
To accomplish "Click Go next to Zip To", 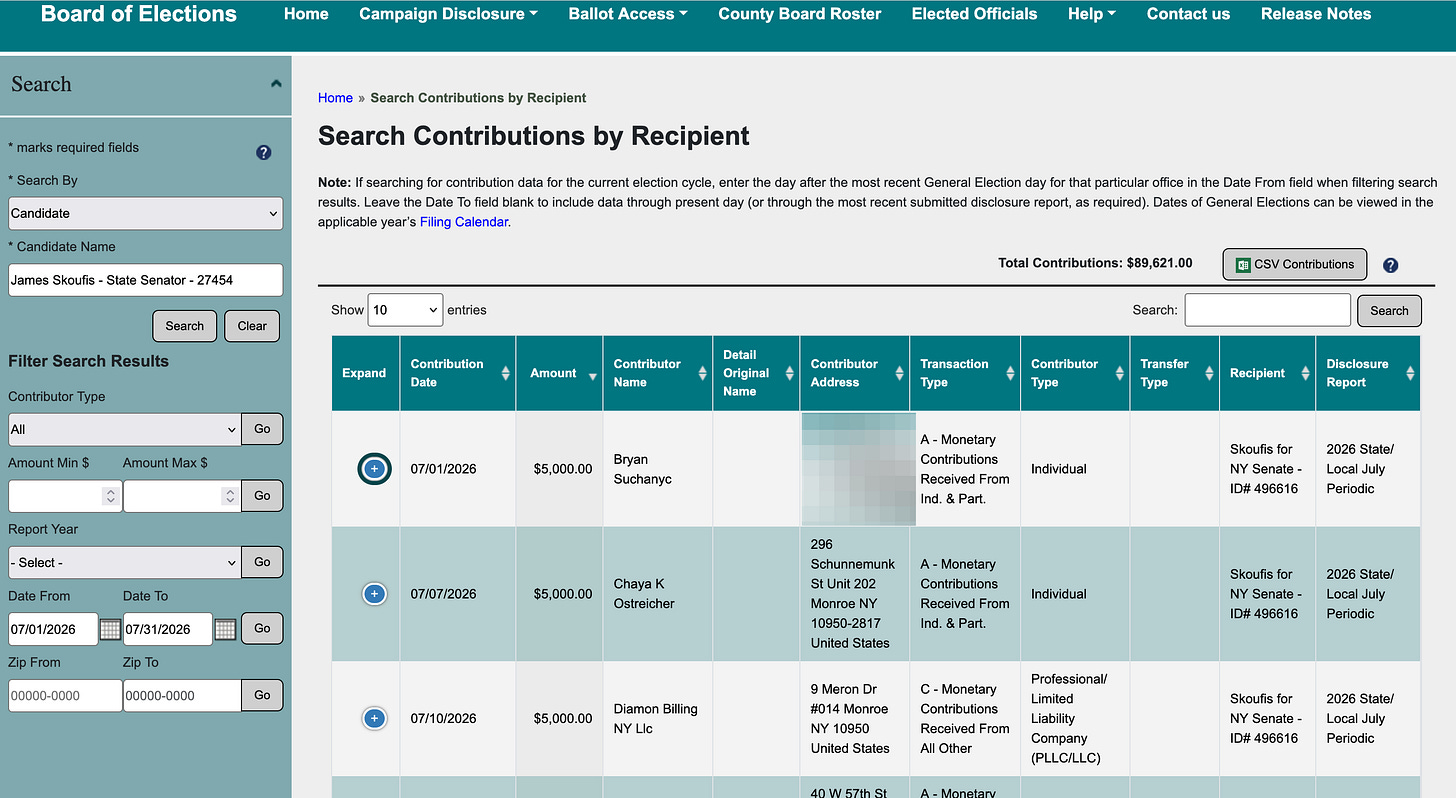I will click(x=262, y=696).
